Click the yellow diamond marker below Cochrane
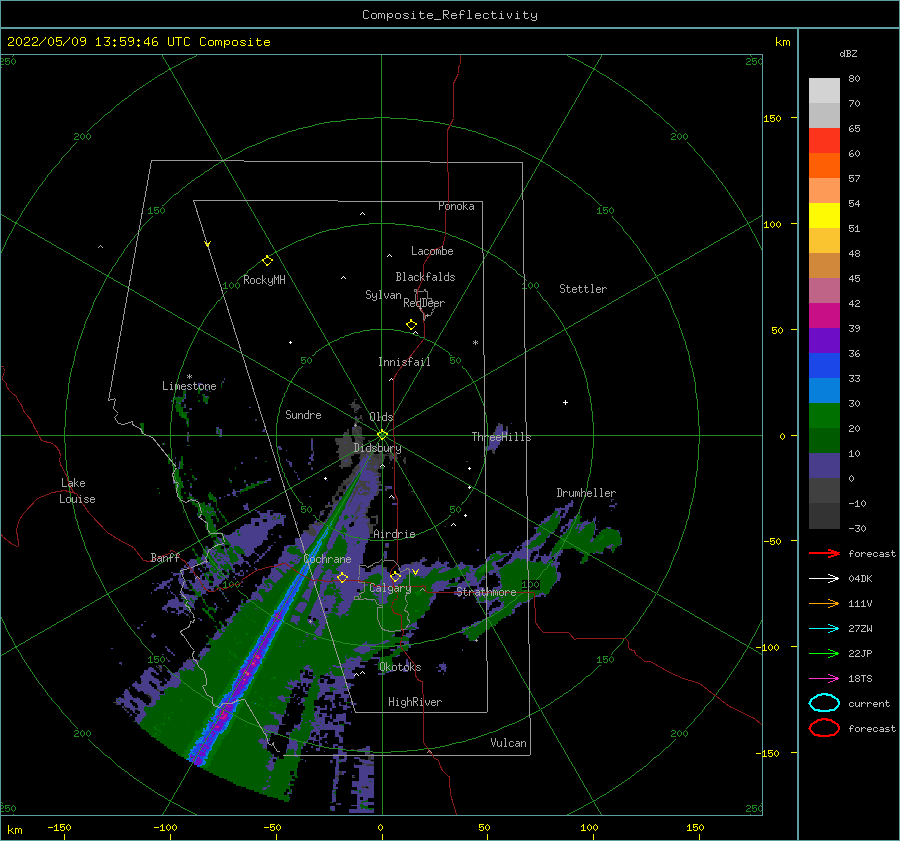Viewport: 900px width, 841px height. (x=342, y=577)
